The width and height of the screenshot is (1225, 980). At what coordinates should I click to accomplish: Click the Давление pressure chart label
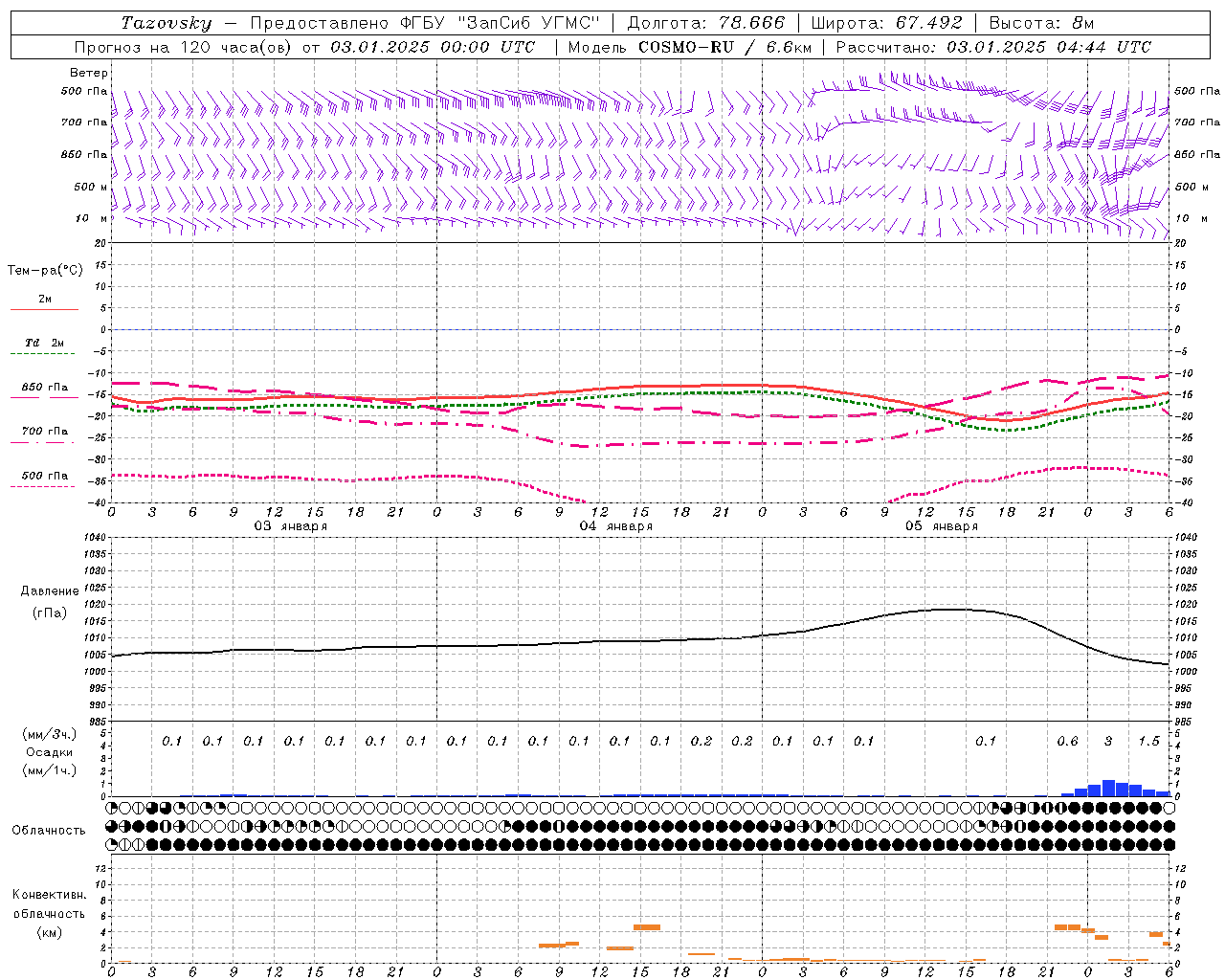tap(50, 591)
